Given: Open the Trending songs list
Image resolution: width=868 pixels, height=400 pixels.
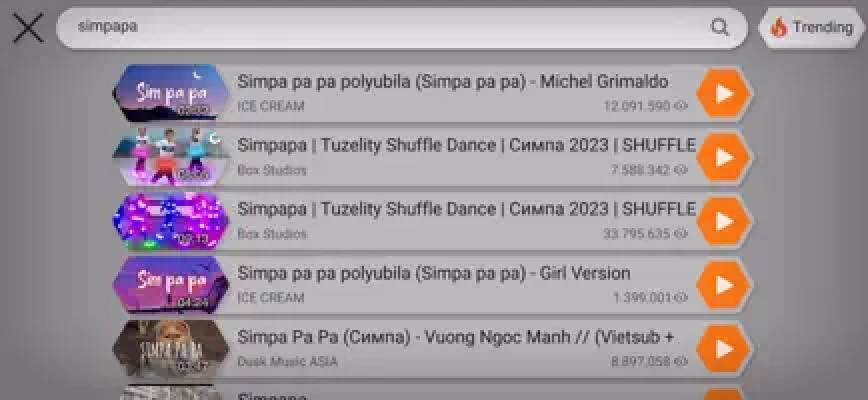Looking at the screenshot, I should (x=810, y=28).
